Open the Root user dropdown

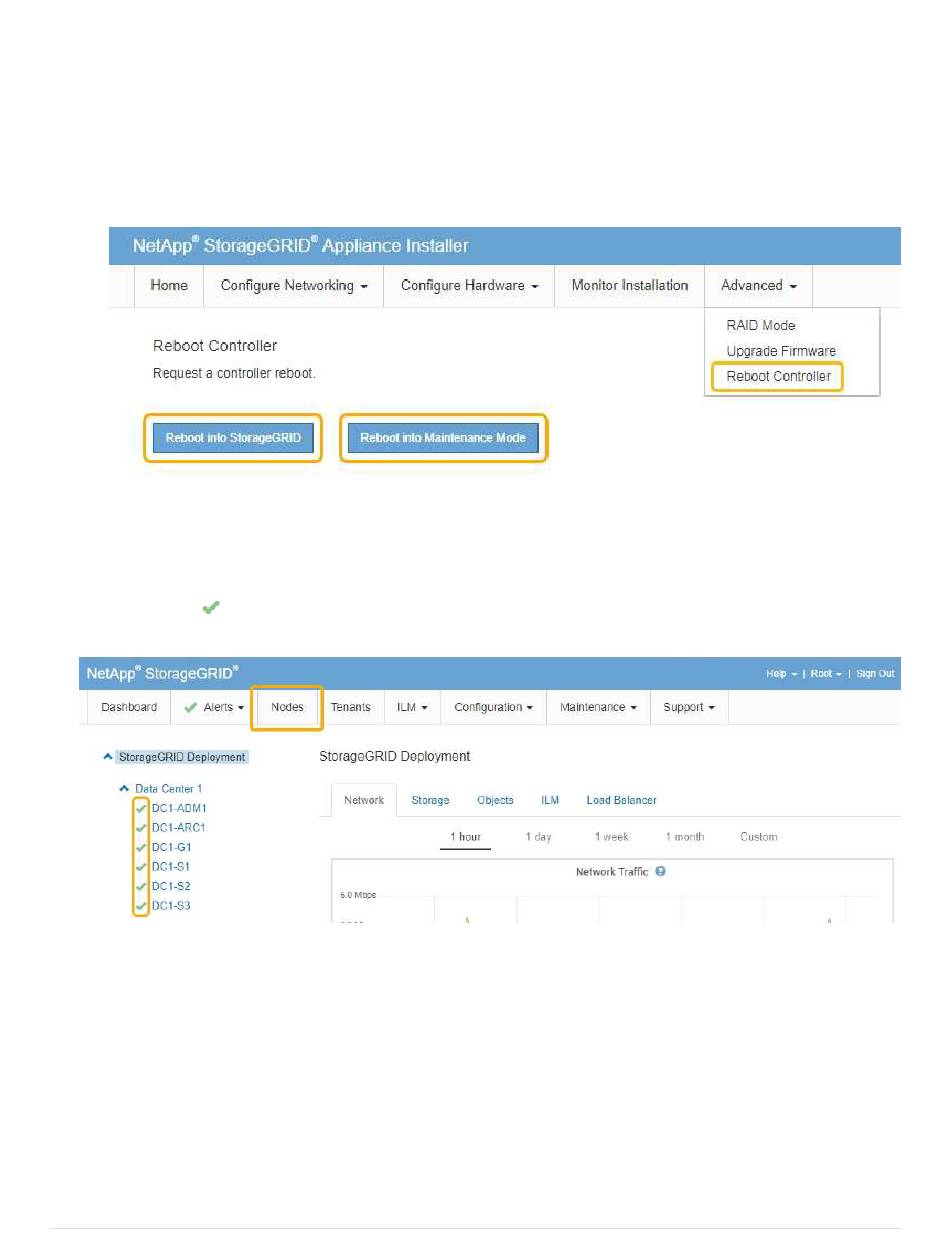coord(825,674)
